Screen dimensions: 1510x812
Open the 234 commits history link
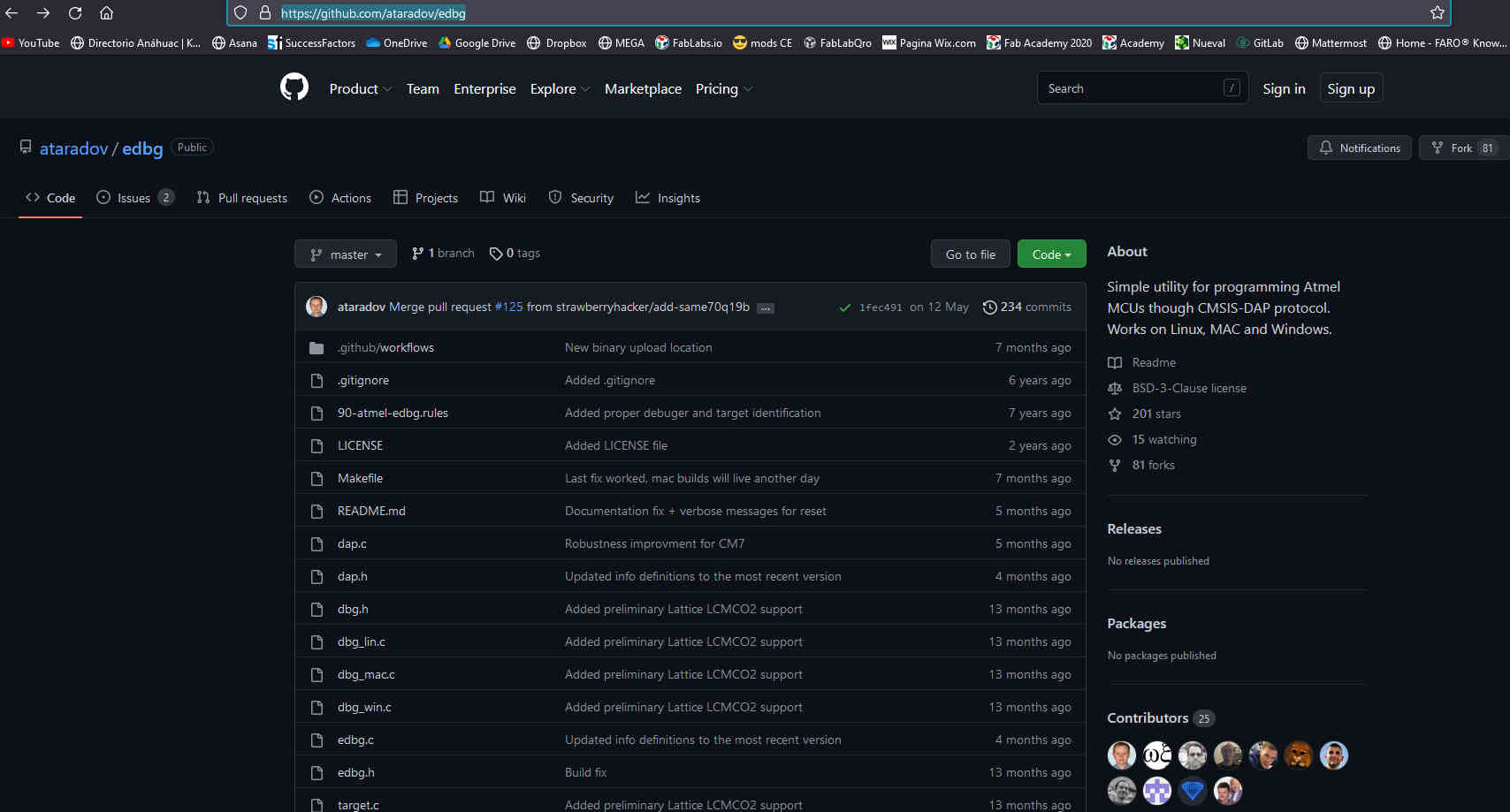coord(1027,307)
